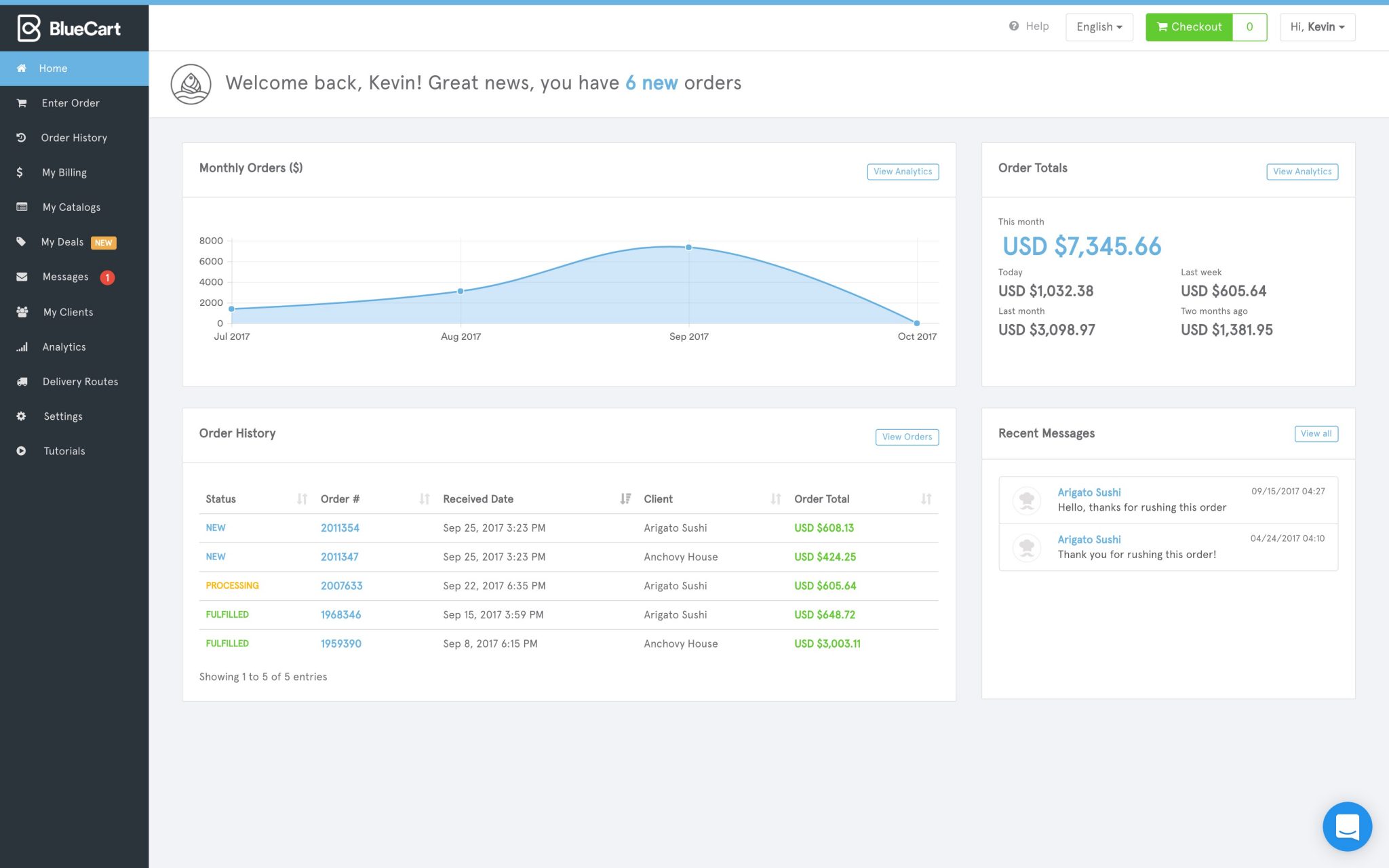Open My Deals from the sidebar
Image resolution: width=1389 pixels, height=868 pixels.
point(62,241)
